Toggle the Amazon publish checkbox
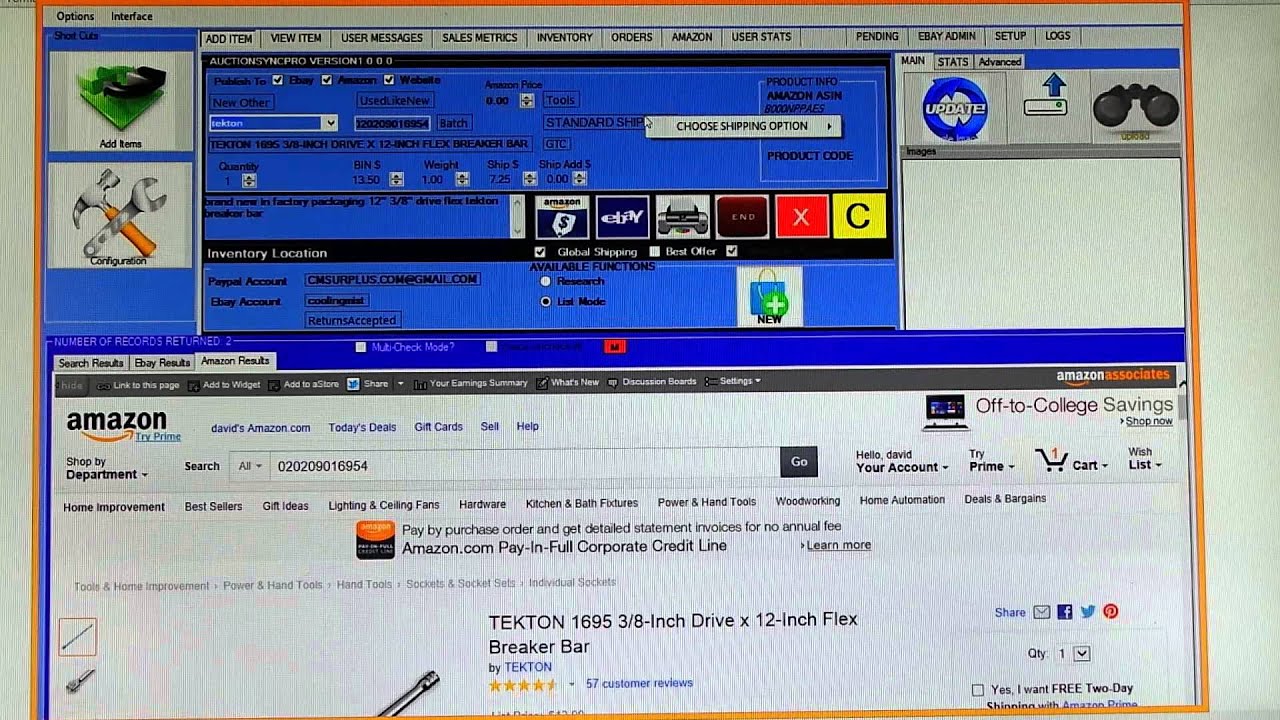Image resolution: width=1280 pixels, height=720 pixels. 326,80
